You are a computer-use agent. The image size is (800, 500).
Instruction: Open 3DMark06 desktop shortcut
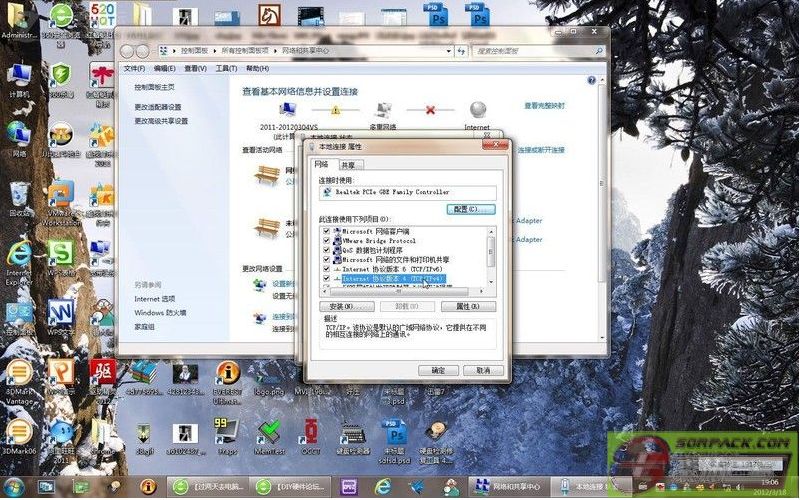(x=19, y=433)
